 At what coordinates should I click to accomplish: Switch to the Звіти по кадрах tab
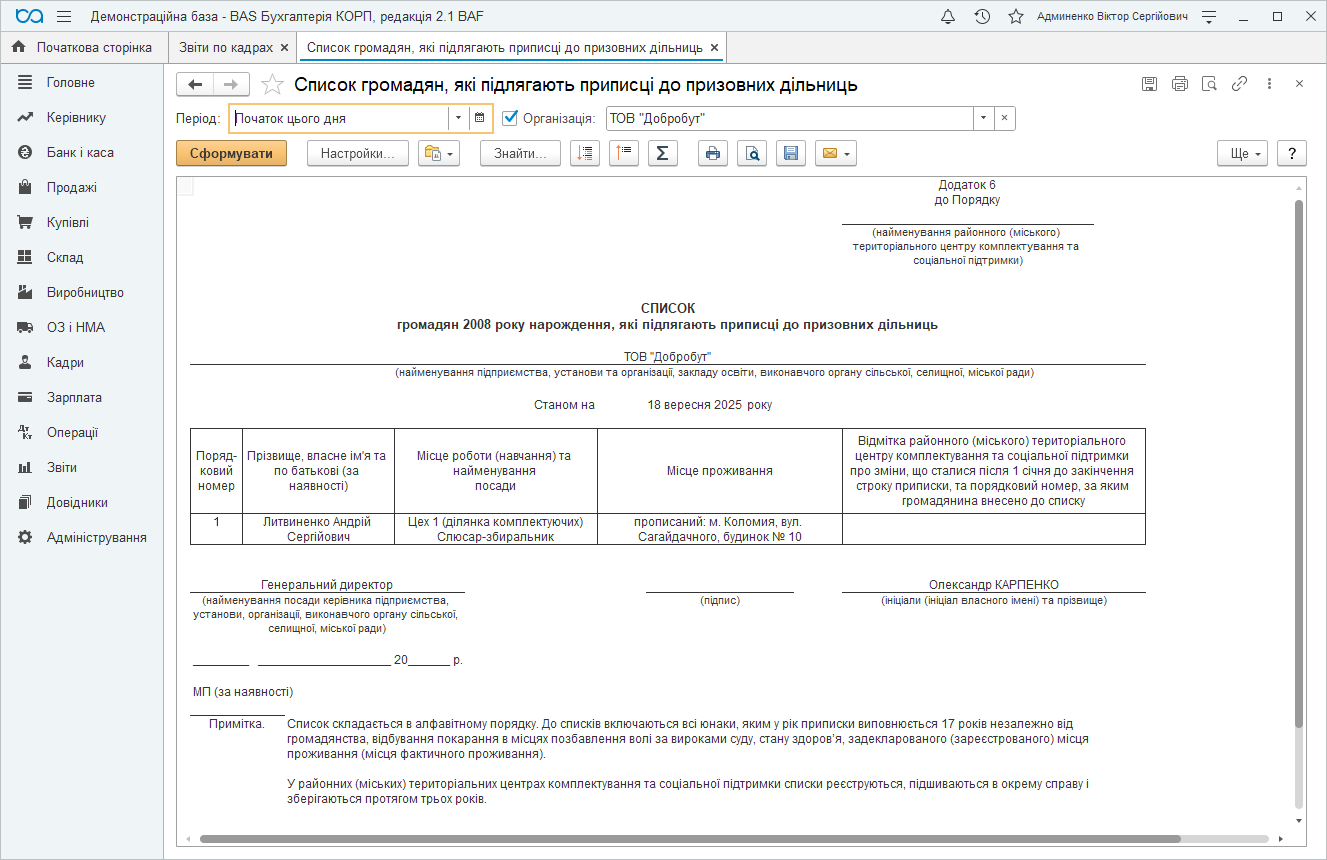click(x=225, y=47)
